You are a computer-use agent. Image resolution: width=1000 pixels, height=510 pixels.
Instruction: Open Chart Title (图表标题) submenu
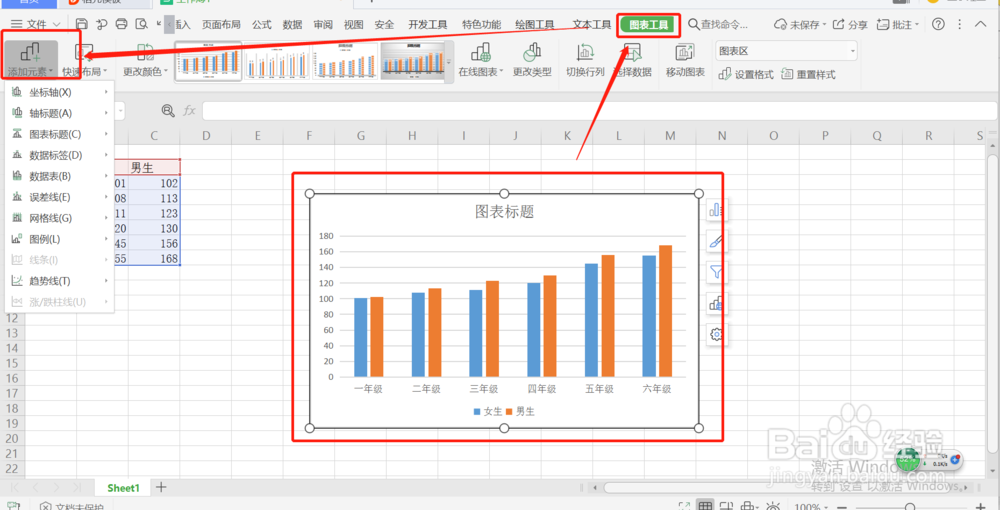click(x=59, y=135)
